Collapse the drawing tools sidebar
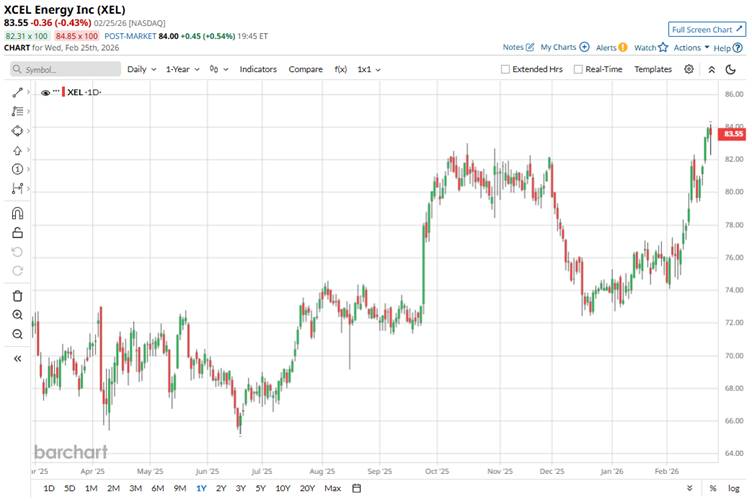 (17, 359)
